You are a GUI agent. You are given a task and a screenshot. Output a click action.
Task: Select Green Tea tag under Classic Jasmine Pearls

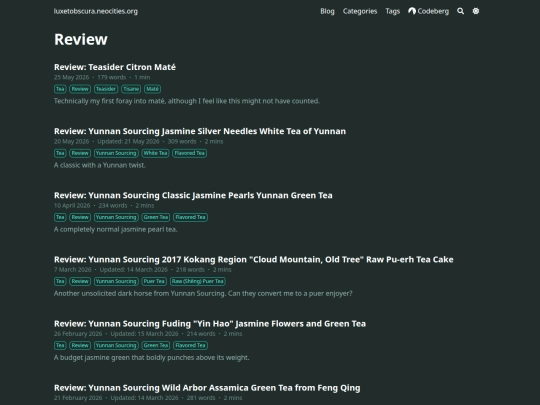156,217
